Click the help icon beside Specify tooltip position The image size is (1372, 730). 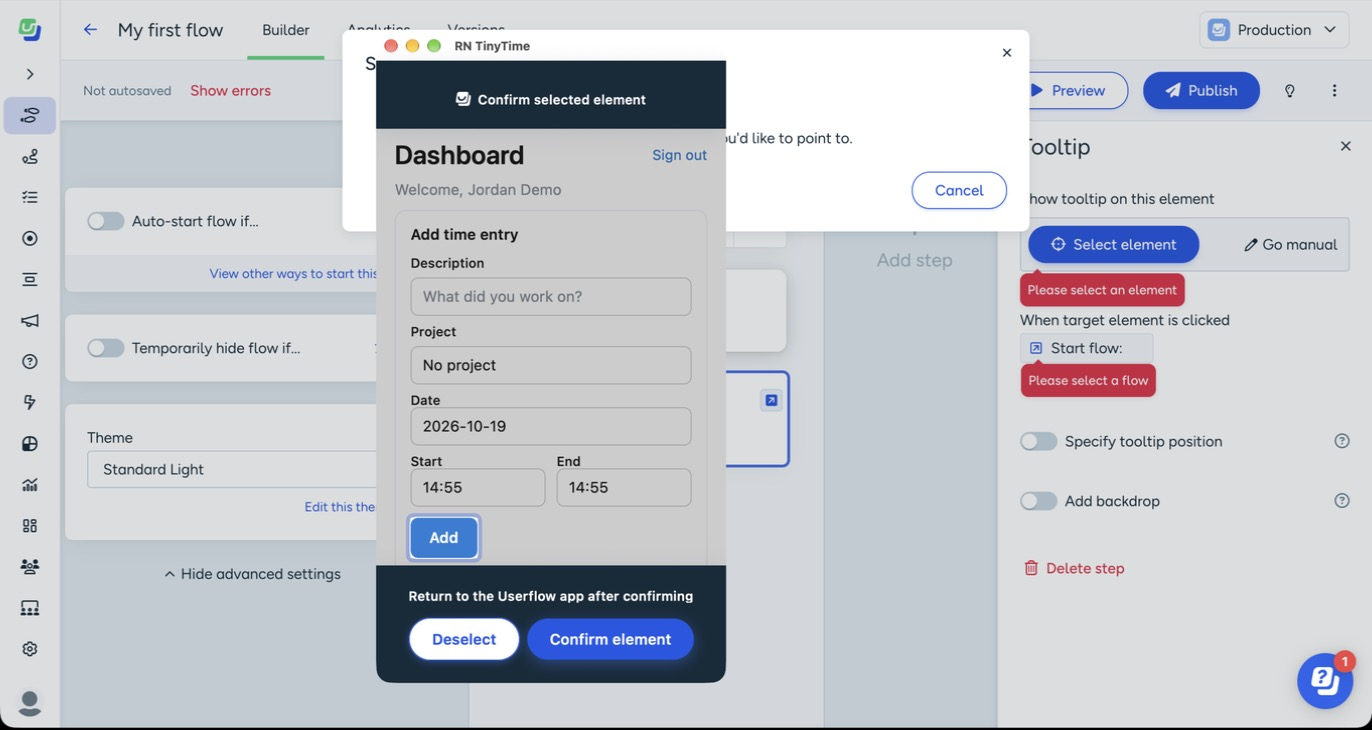pyautogui.click(x=1342, y=441)
